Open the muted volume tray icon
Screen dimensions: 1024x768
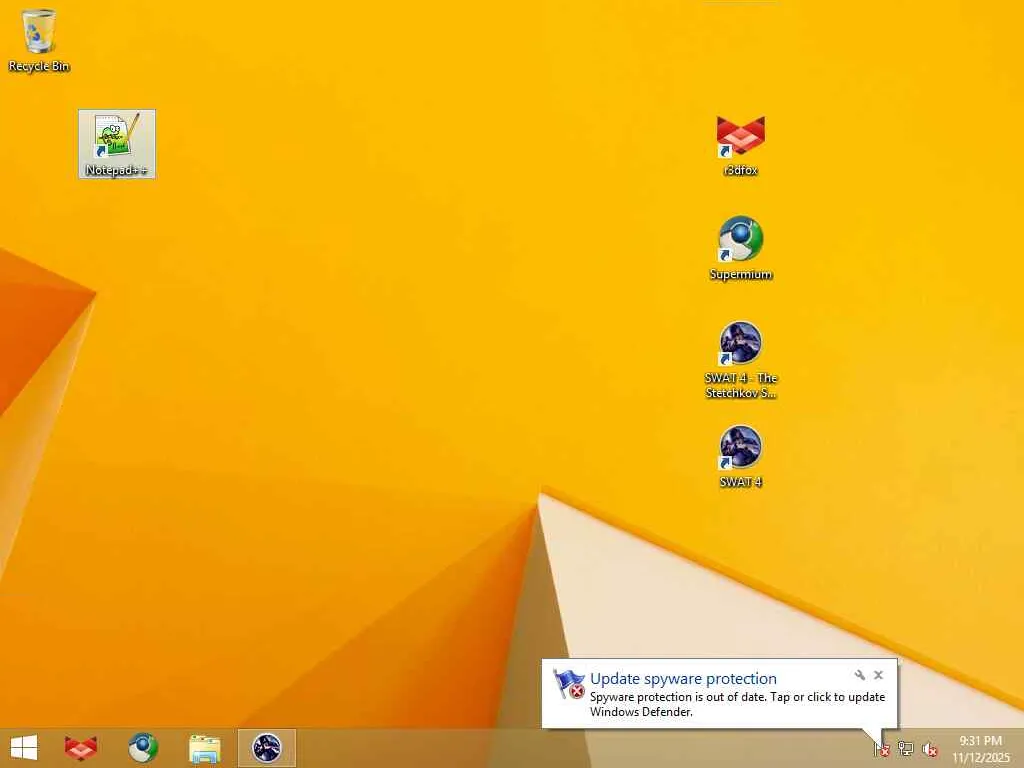pyautogui.click(x=930, y=749)
